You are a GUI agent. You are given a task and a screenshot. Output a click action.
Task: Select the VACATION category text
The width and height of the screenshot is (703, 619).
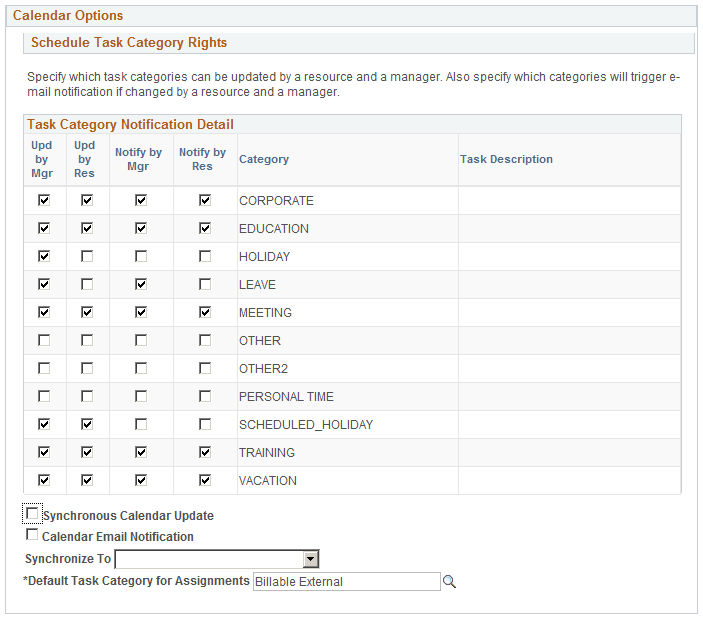tap(268, 480)
